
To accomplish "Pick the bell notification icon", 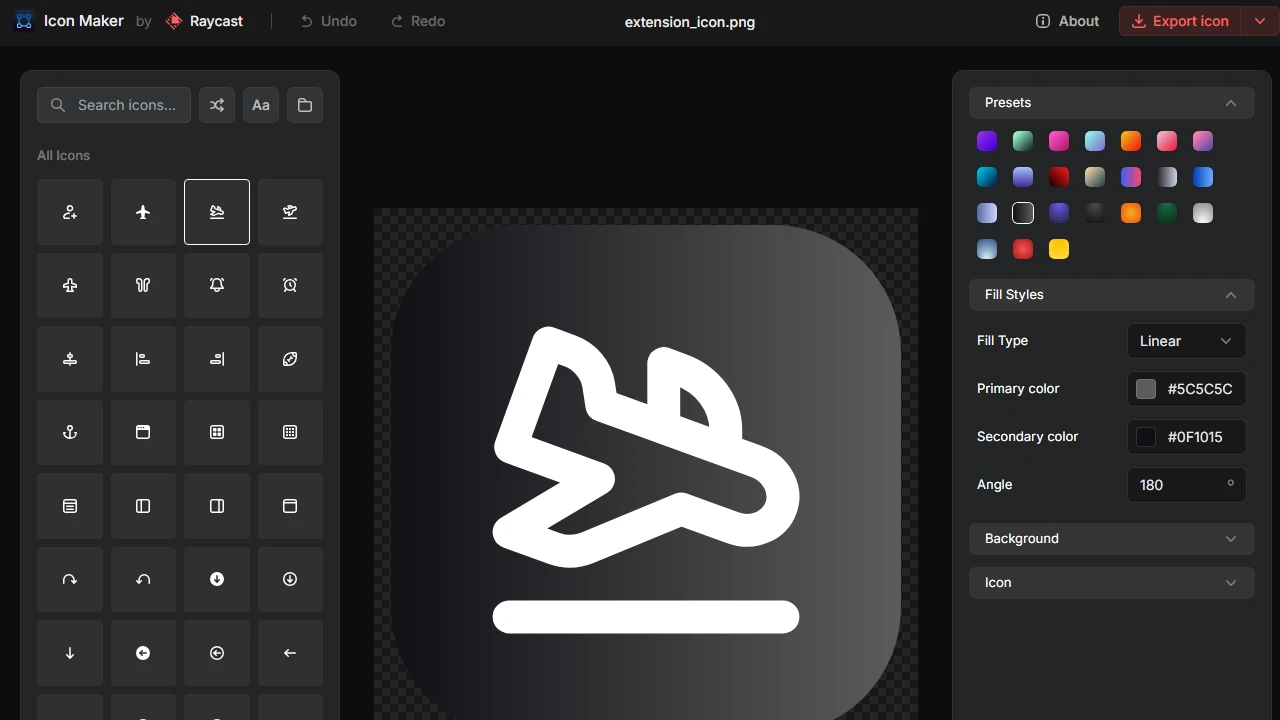I will [x=217, y=285].
